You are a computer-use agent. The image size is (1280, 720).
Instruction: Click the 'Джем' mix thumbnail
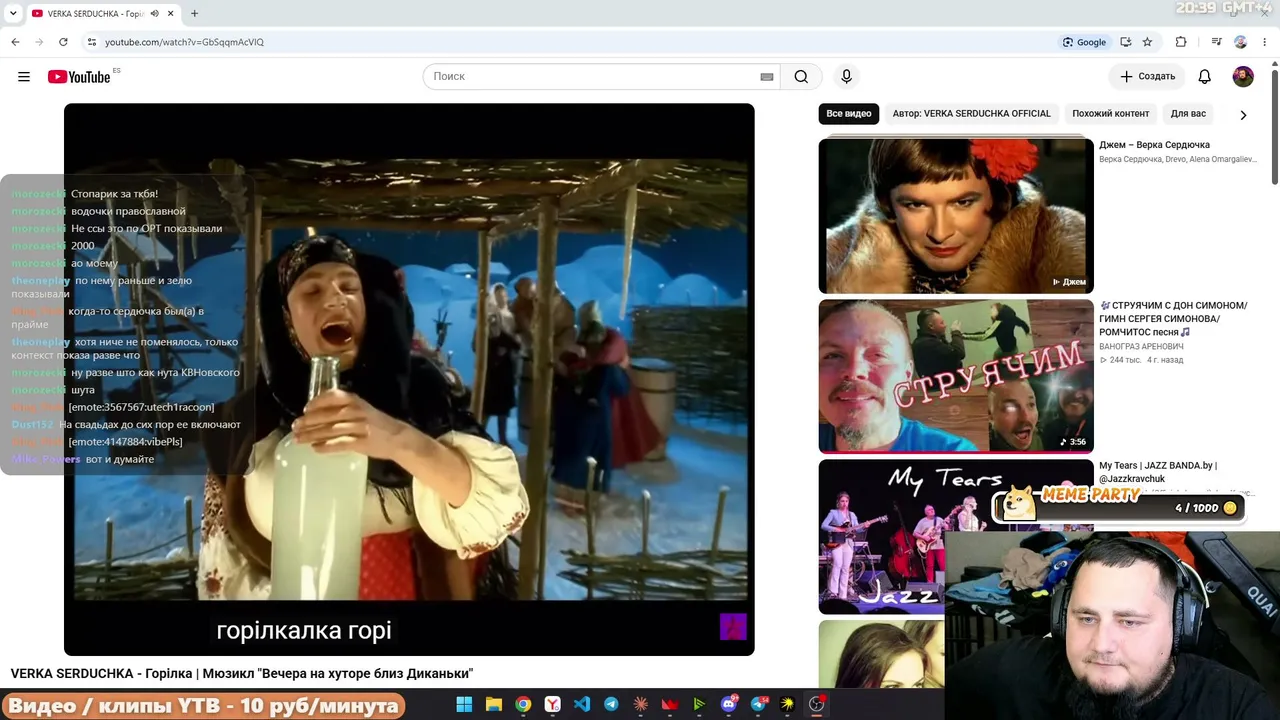point(956,216)
